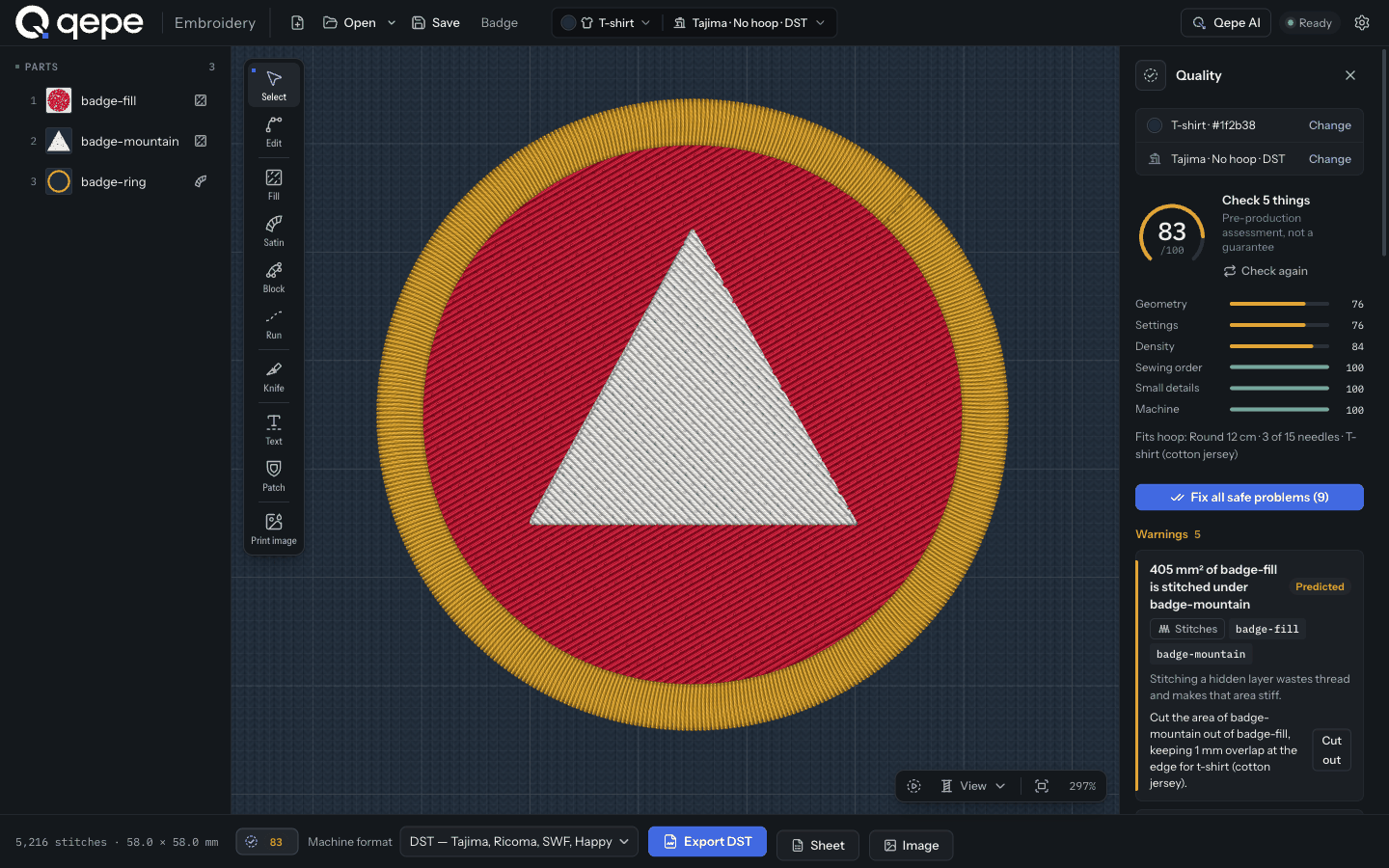Viewport: 1389px width, 868px height.
Task: Toggle the Quality panel with the bottom 83 score badge
Action: (x=266, y=842)
